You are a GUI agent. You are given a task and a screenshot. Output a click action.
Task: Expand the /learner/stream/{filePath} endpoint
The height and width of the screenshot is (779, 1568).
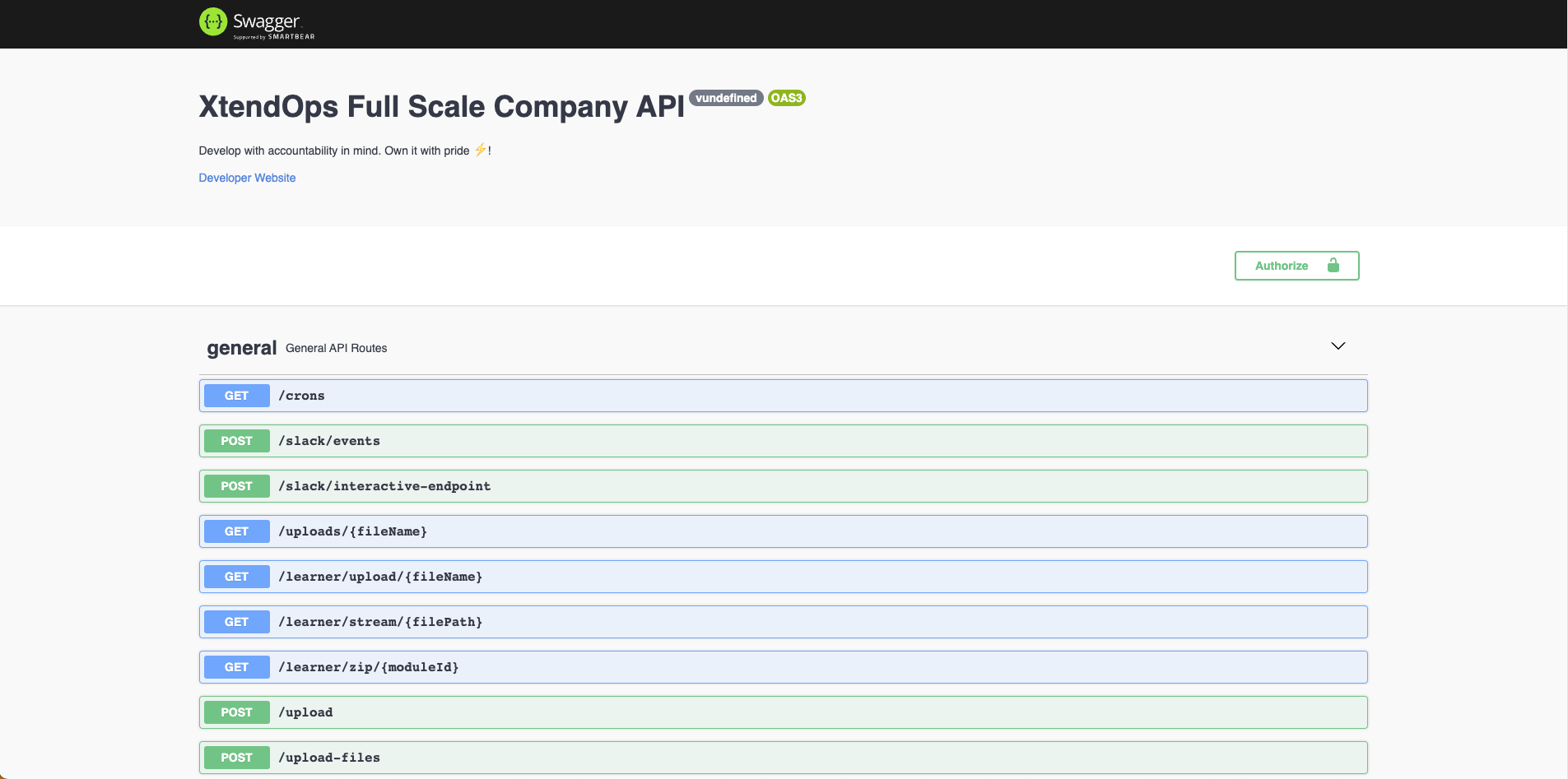click(x=741, y=621)
